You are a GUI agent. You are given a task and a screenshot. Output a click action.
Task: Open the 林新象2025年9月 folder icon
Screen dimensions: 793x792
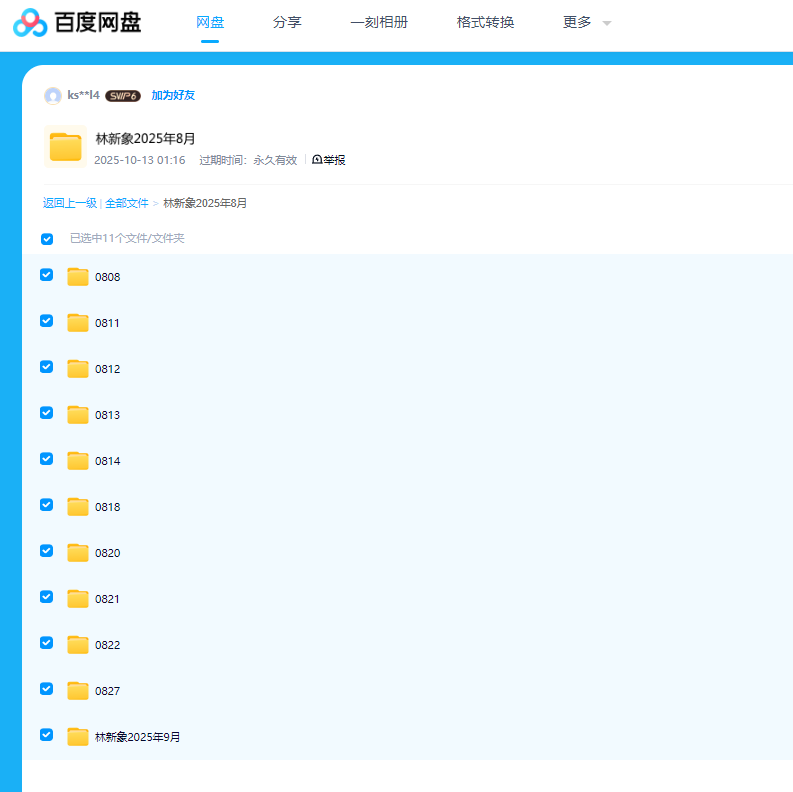(x=78, y=737)
